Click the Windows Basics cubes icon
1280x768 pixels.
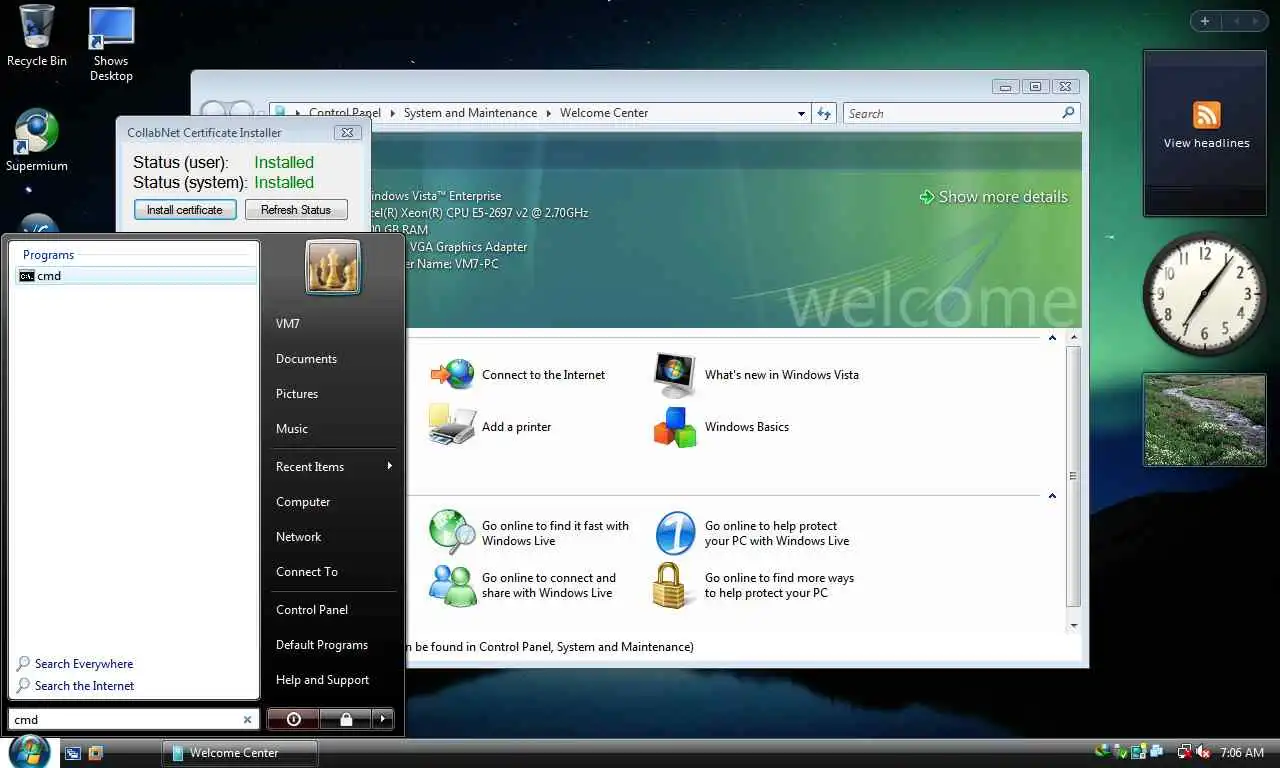(x=675, y=427)
